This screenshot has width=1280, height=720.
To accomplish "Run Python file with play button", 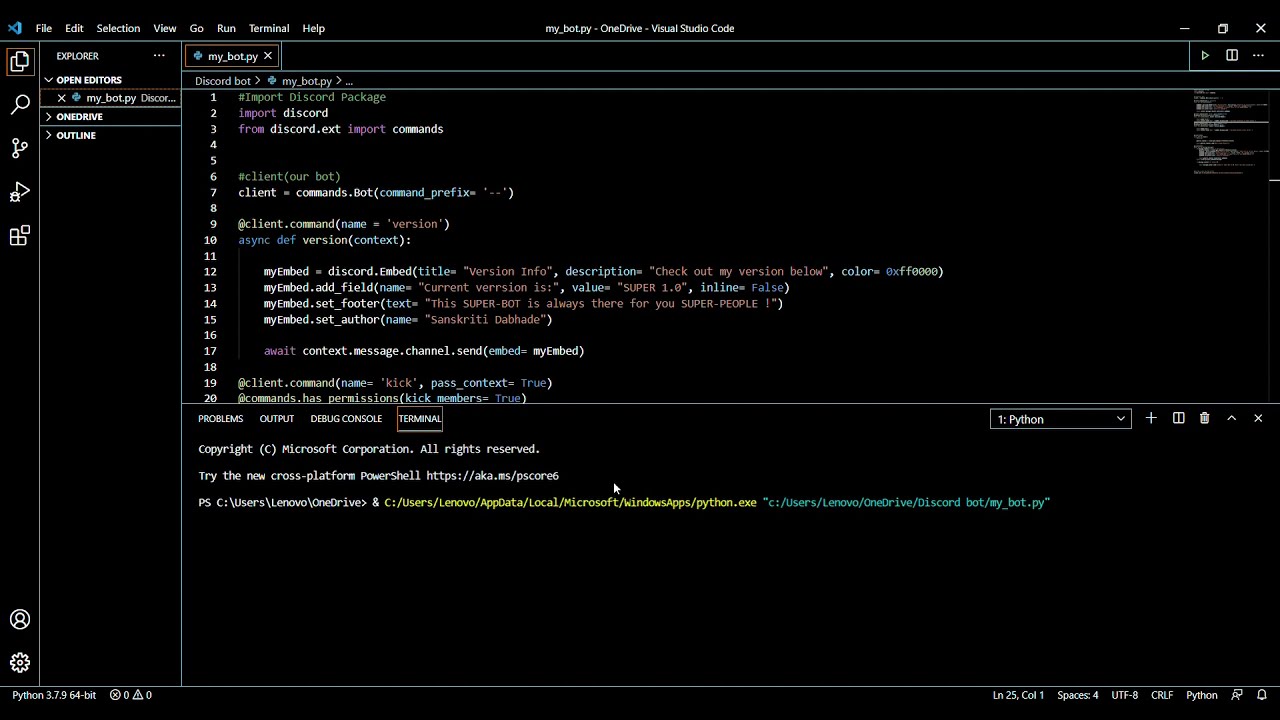I will pos(1205,56).
